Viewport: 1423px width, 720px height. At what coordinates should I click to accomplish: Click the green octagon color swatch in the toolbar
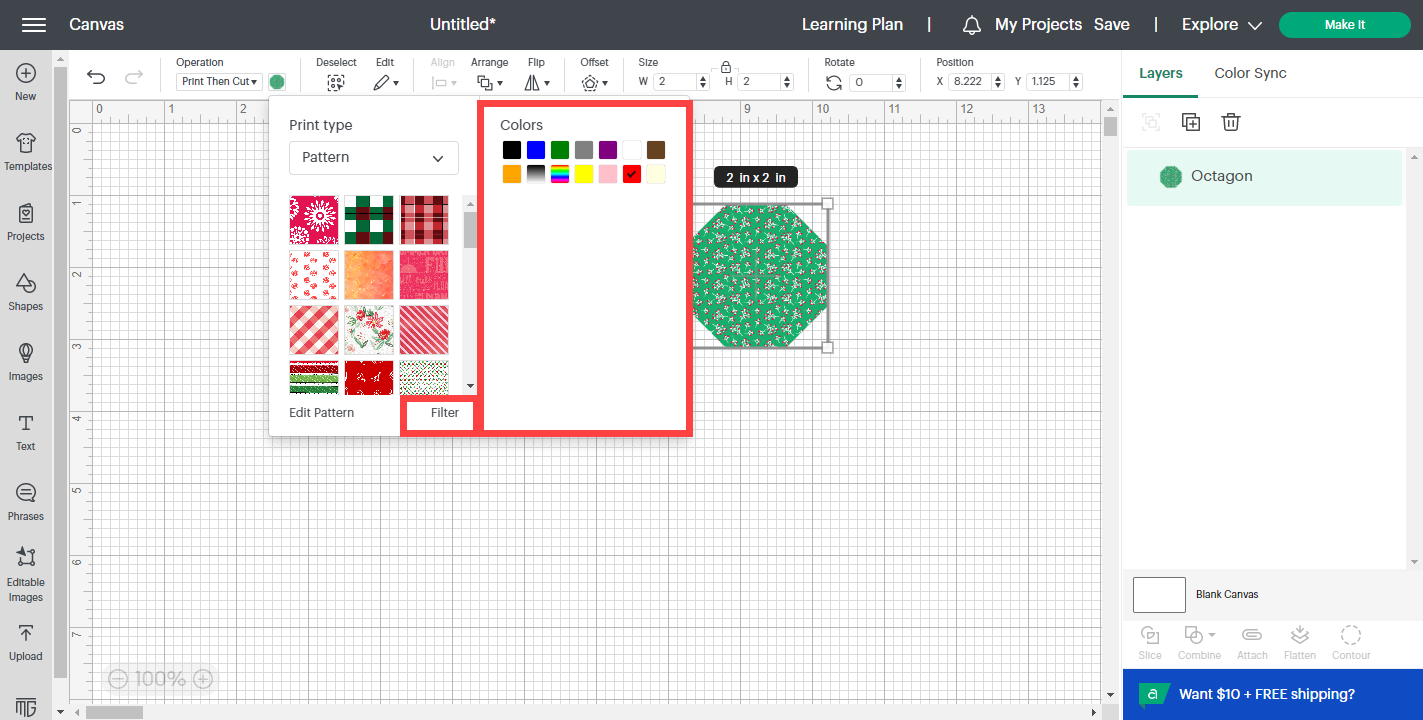[x=276, y=81]
